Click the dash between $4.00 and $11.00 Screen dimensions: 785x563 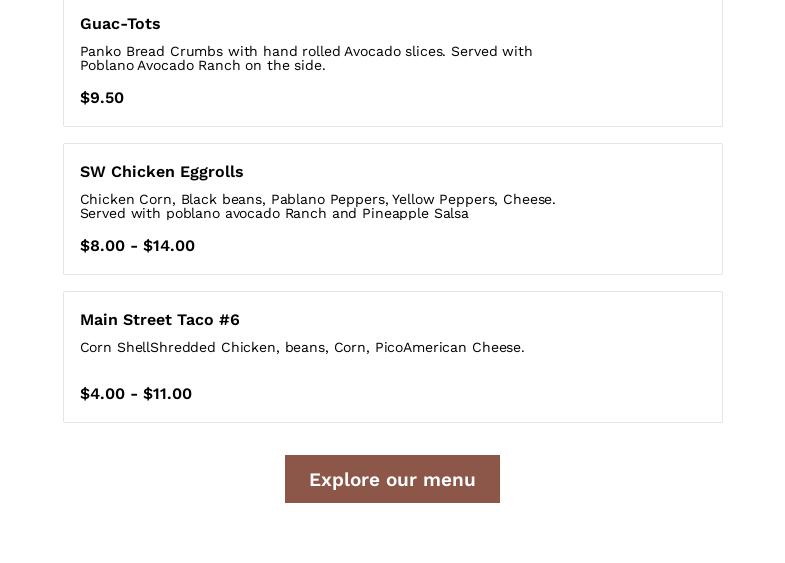pyautogui.click(x=134, y=394)
